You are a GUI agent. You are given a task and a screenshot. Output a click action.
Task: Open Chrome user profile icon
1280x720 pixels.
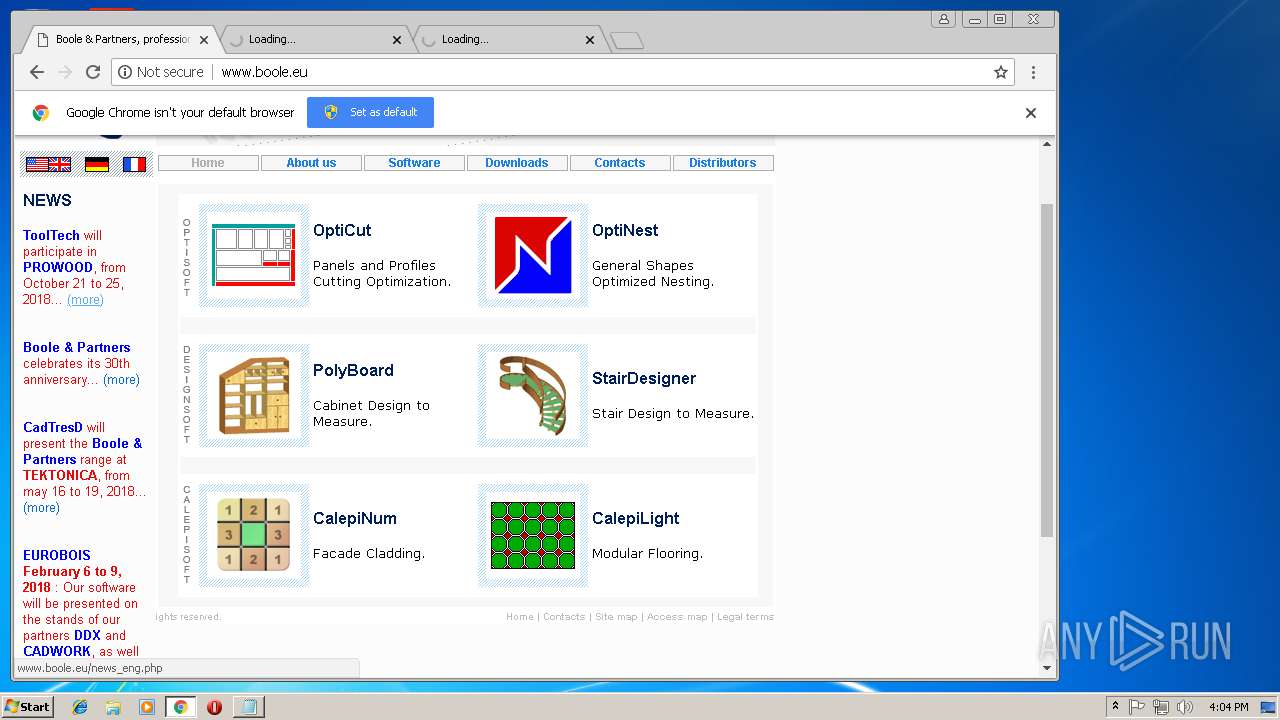coord(943,19)
